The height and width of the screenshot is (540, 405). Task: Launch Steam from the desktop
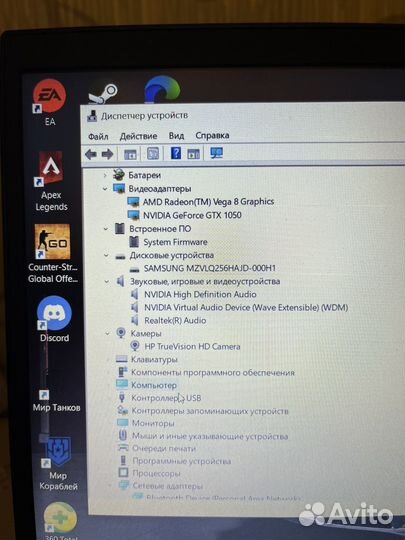pyautogui.click(x=102, y=93)
